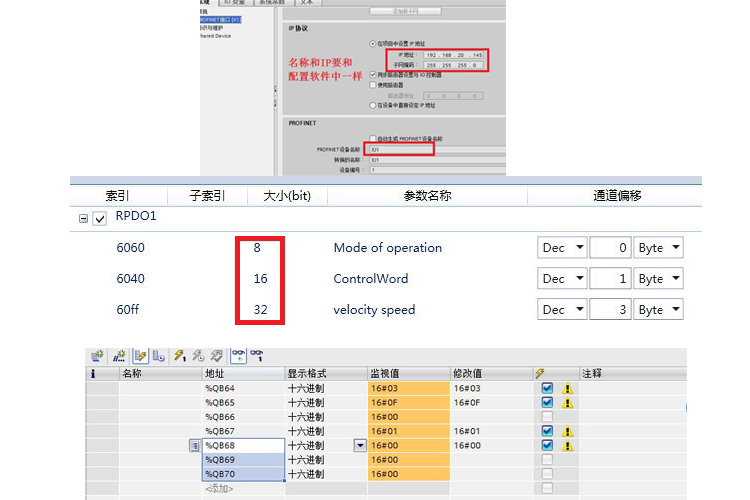The image size is (750, 500).
Task: Toggle the RPDO1 checkbox
Action: pyautogui.click(x=99, y=219)
